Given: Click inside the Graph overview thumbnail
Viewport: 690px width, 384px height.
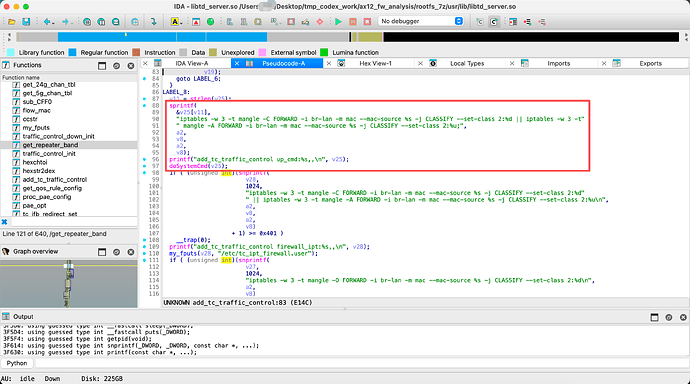Looking at the screenshot, I should click(69, 284).
